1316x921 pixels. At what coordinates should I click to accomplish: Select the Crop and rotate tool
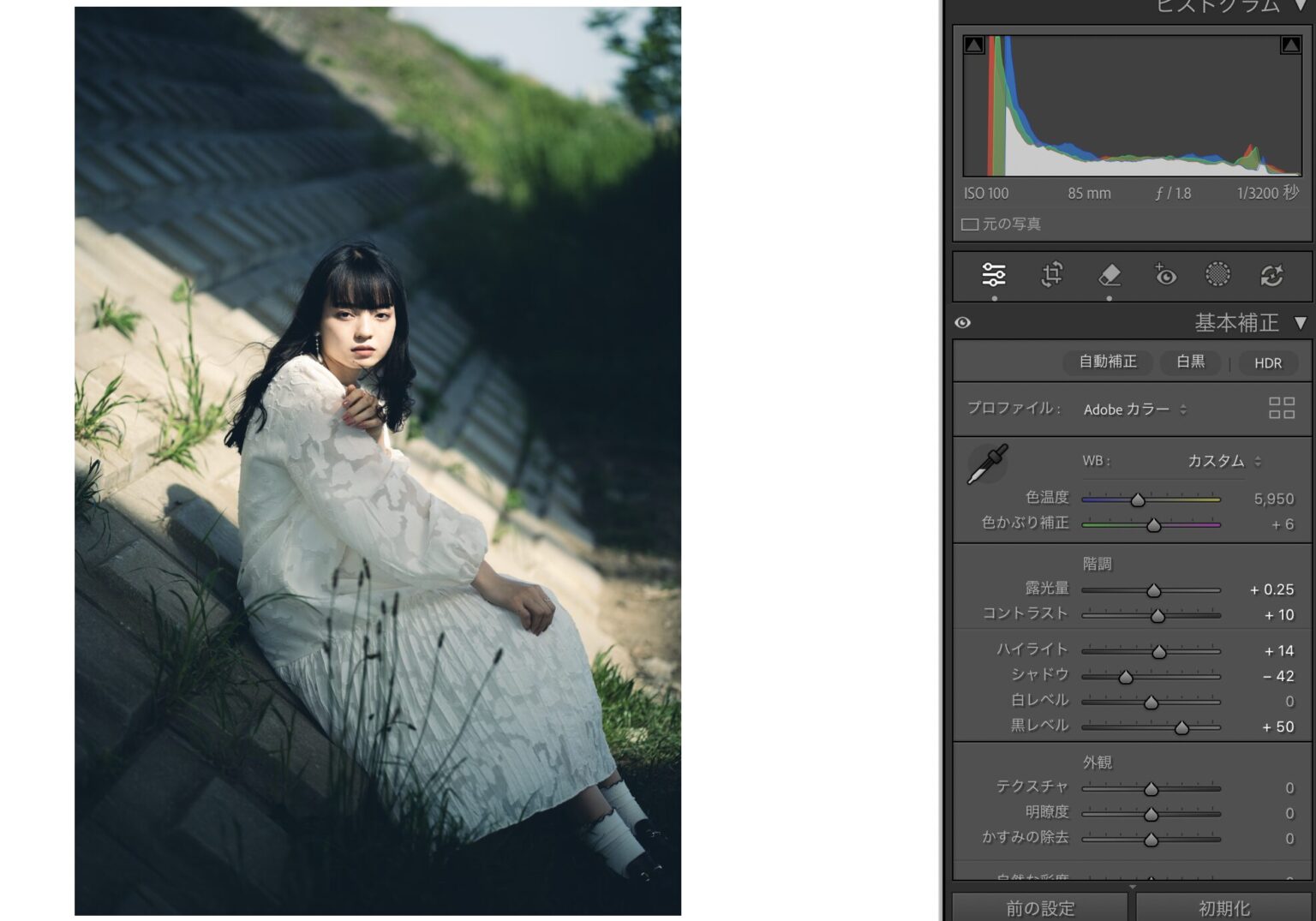click(1051, 275)
